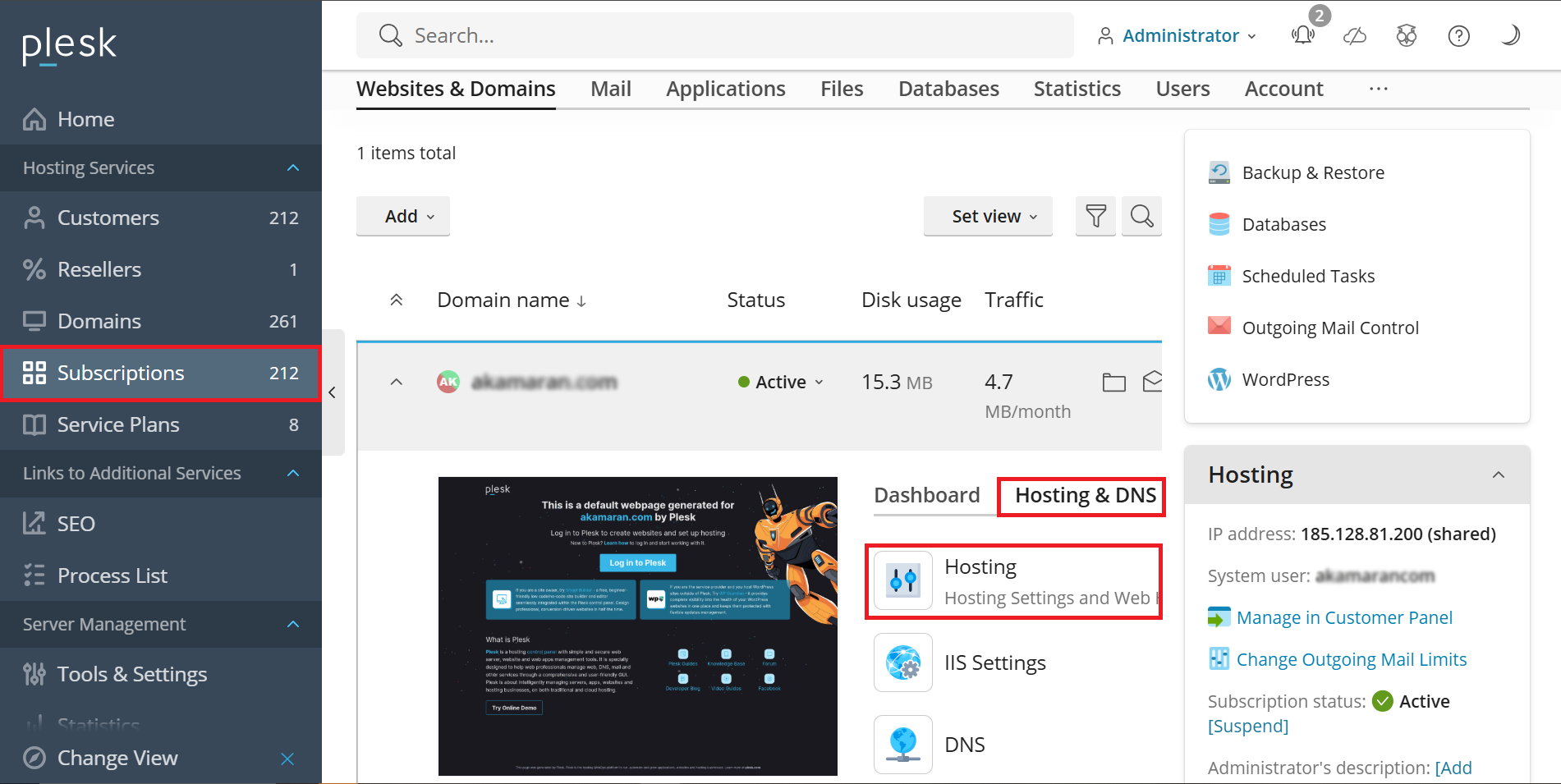Switch to the Databases tab
Viewport: 1561px width, 784px height.
[x=948, y=89]
